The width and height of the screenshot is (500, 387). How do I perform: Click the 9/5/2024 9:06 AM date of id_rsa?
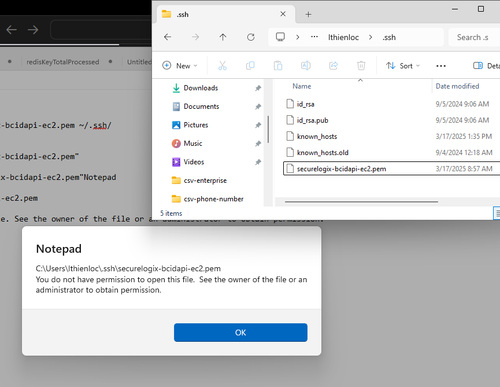click(x=462, y=104)
